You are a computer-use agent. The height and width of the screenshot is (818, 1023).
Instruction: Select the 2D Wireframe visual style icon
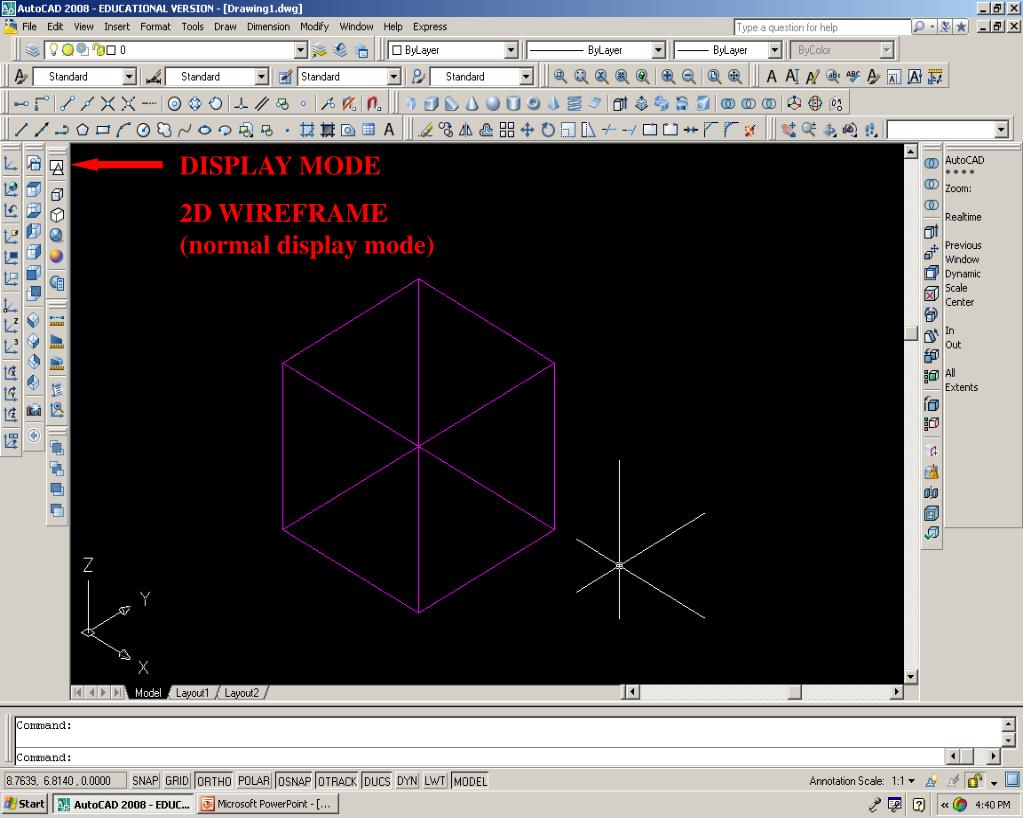point(57,167)
